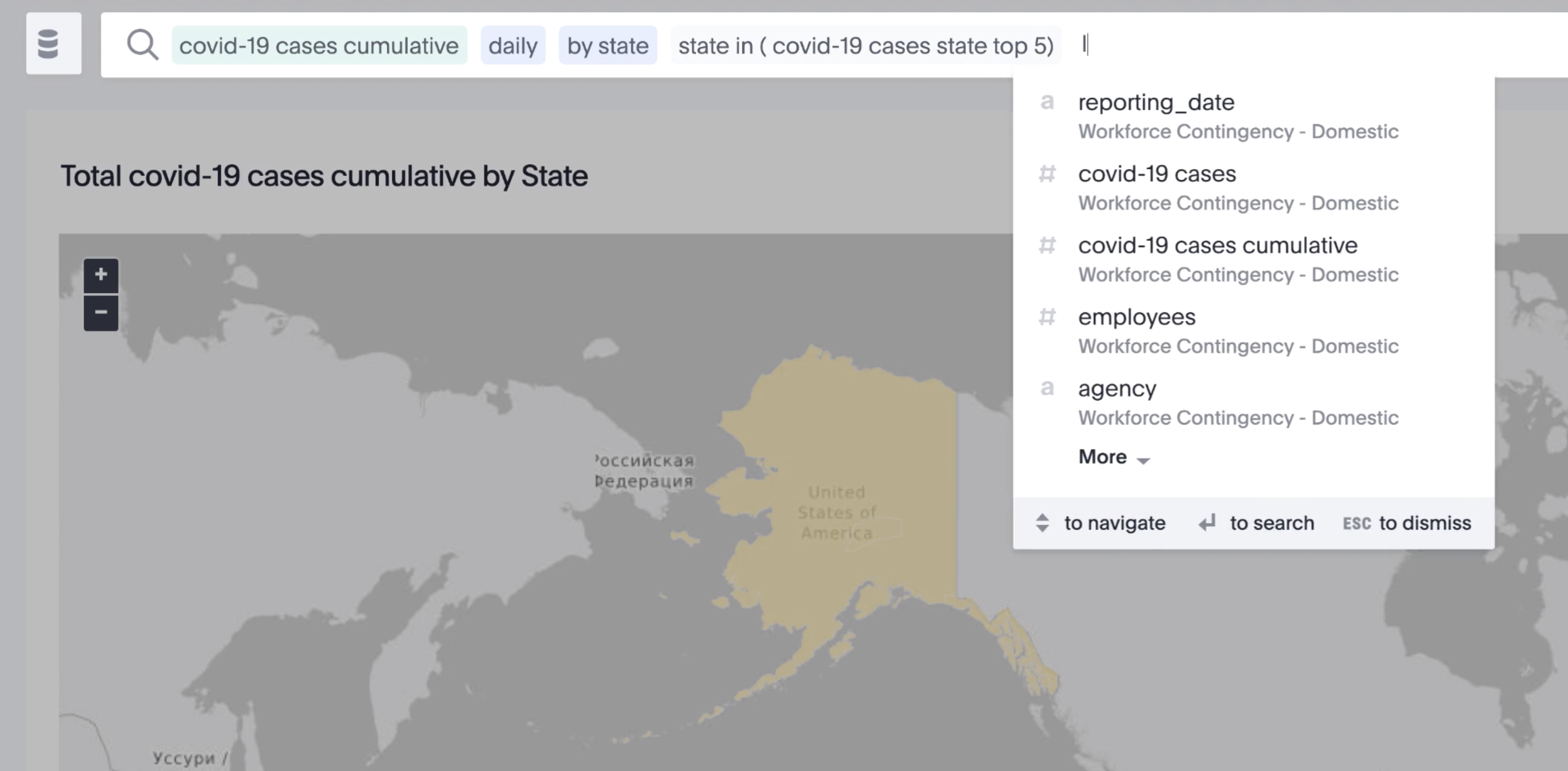This screenshot has height=771, width=1568.
Task: Click the hash icon beside covid-19 cases cumulative
Action: click(1047, 245)
